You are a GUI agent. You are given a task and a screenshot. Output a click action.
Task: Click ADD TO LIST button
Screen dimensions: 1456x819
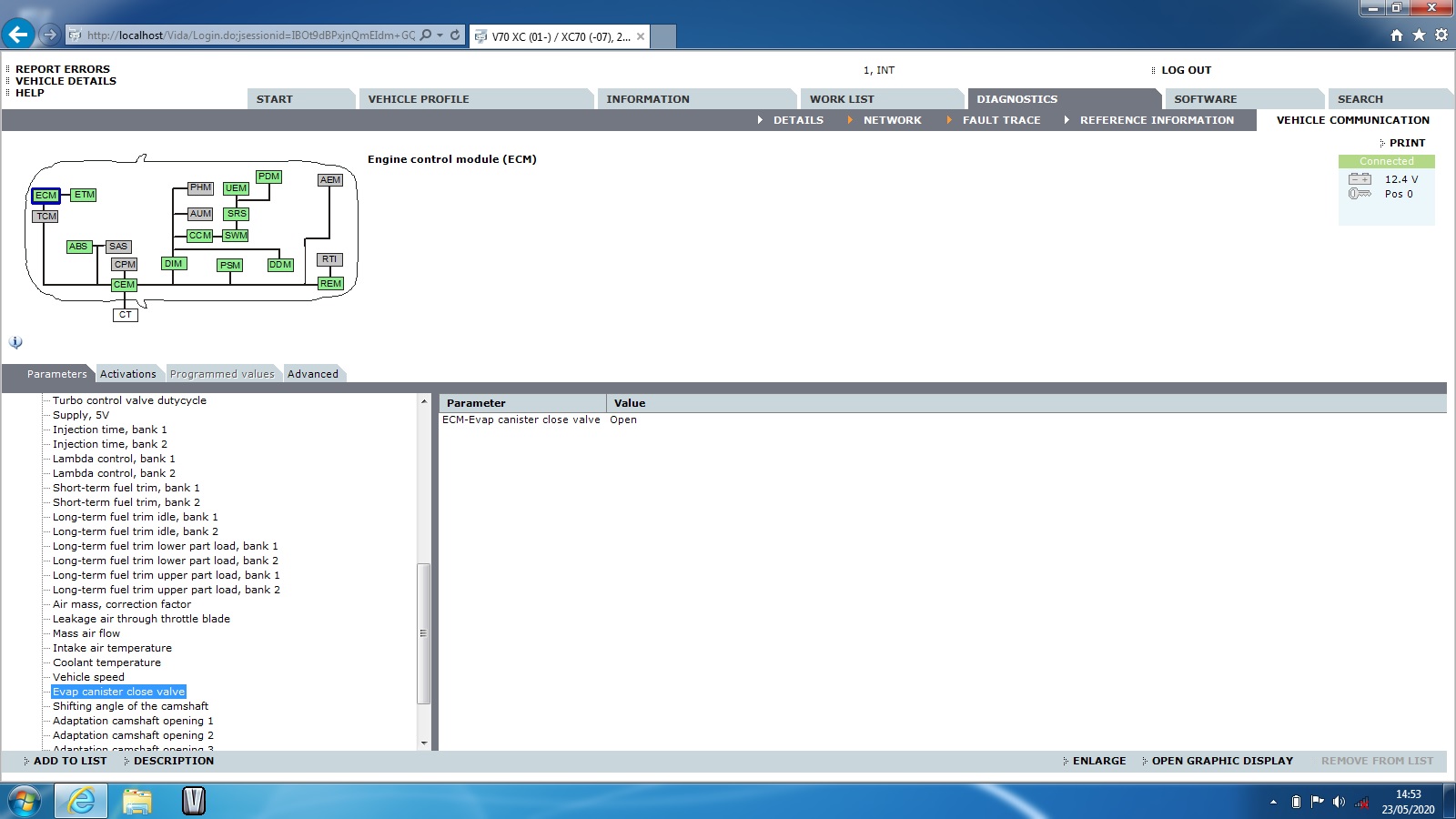(70, 761)
